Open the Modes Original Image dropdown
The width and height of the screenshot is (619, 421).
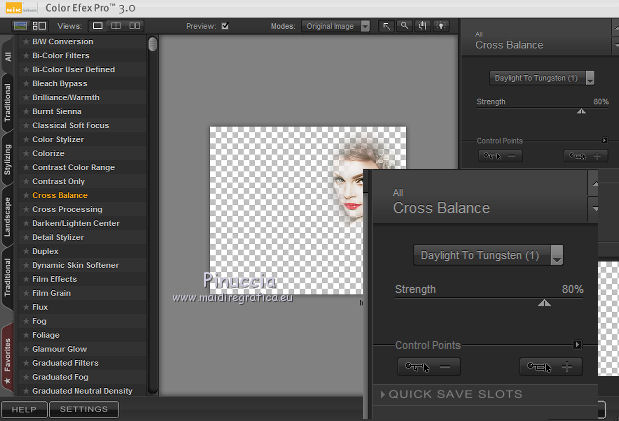click(x=336, y=26)
